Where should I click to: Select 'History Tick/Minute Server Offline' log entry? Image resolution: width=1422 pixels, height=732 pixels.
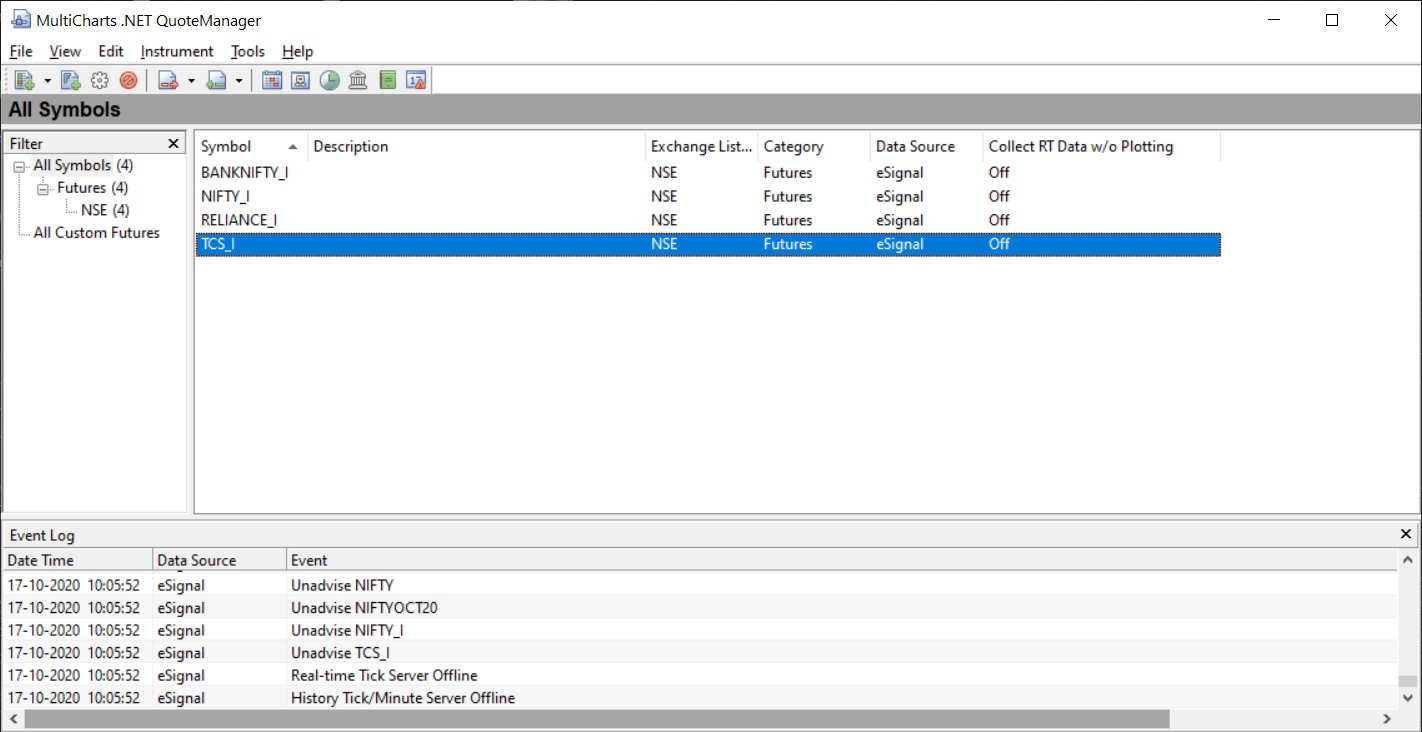click(x=700, y=698)
